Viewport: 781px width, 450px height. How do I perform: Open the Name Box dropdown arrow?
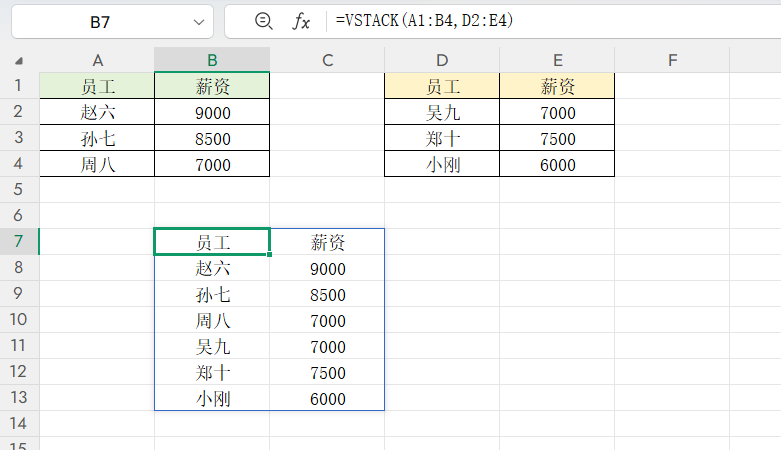click(x=199, y=22)
